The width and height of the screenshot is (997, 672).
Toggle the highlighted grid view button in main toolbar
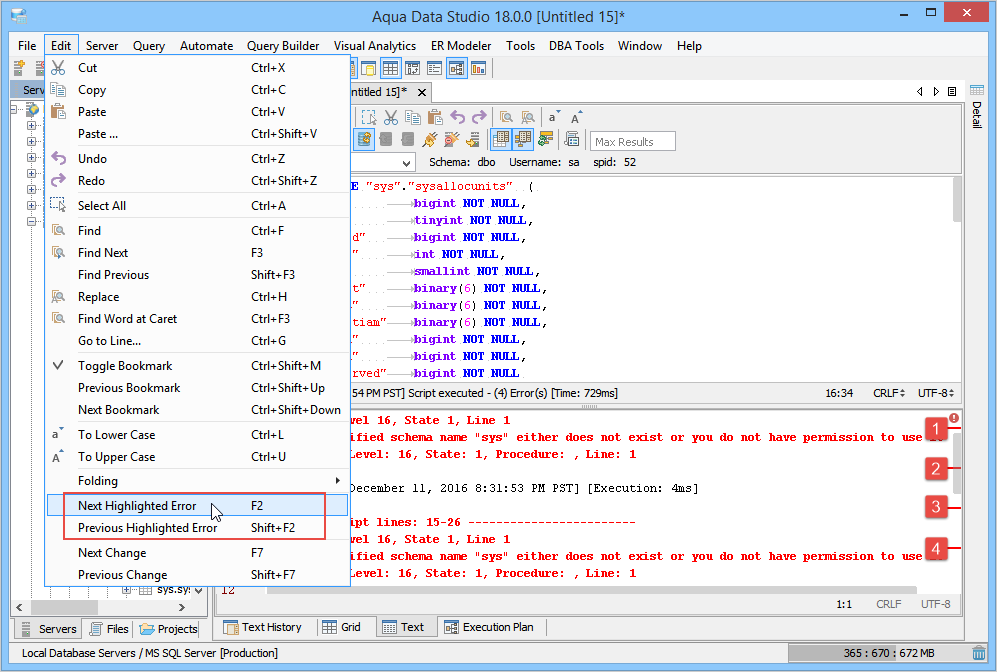[x=390, y=68]
